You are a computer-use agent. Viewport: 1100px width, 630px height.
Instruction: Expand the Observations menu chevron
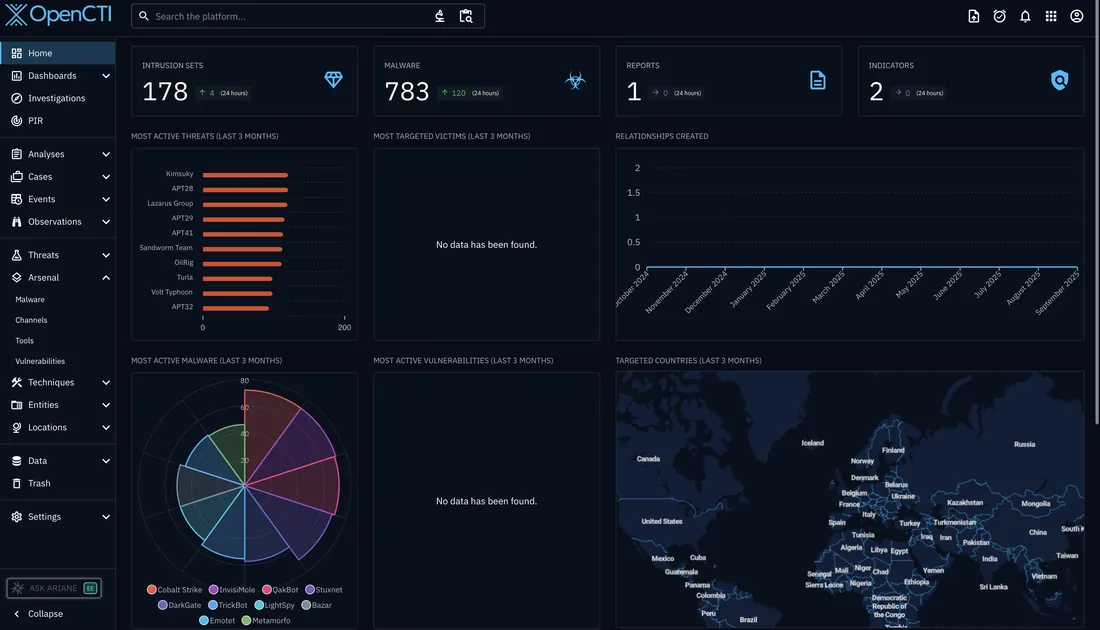pyautogui.click(x=106, y=222)
